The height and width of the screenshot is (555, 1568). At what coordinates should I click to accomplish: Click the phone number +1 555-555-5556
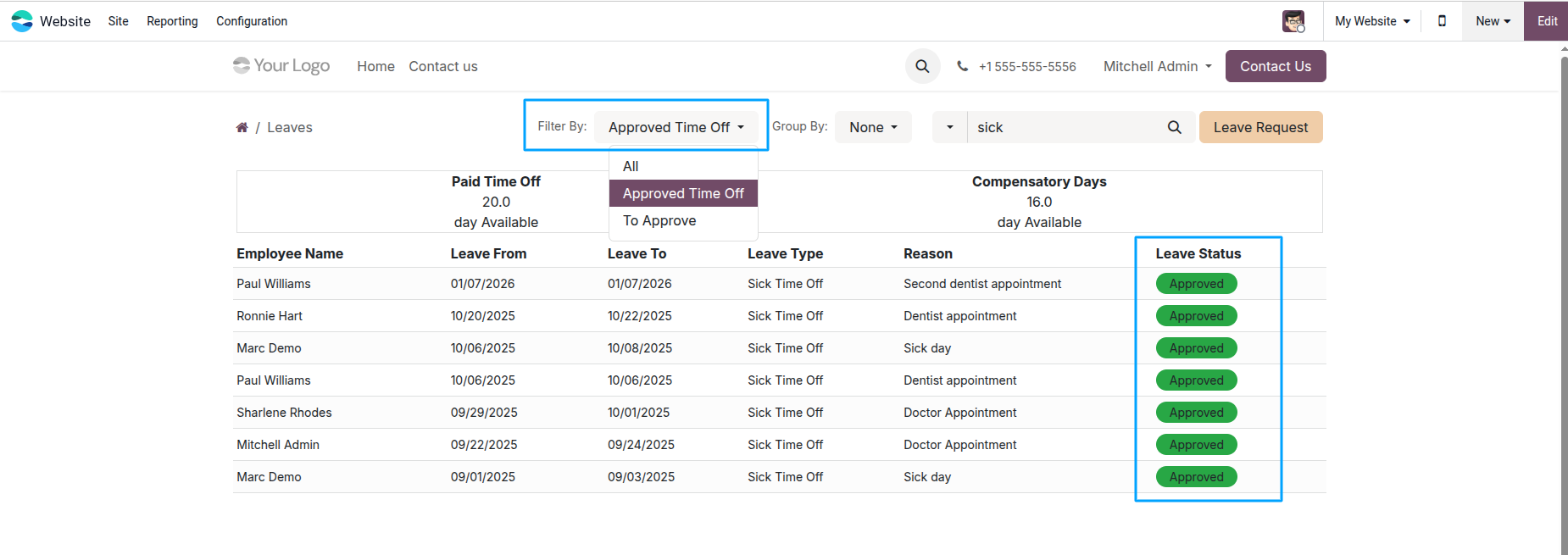(1027, 66)
